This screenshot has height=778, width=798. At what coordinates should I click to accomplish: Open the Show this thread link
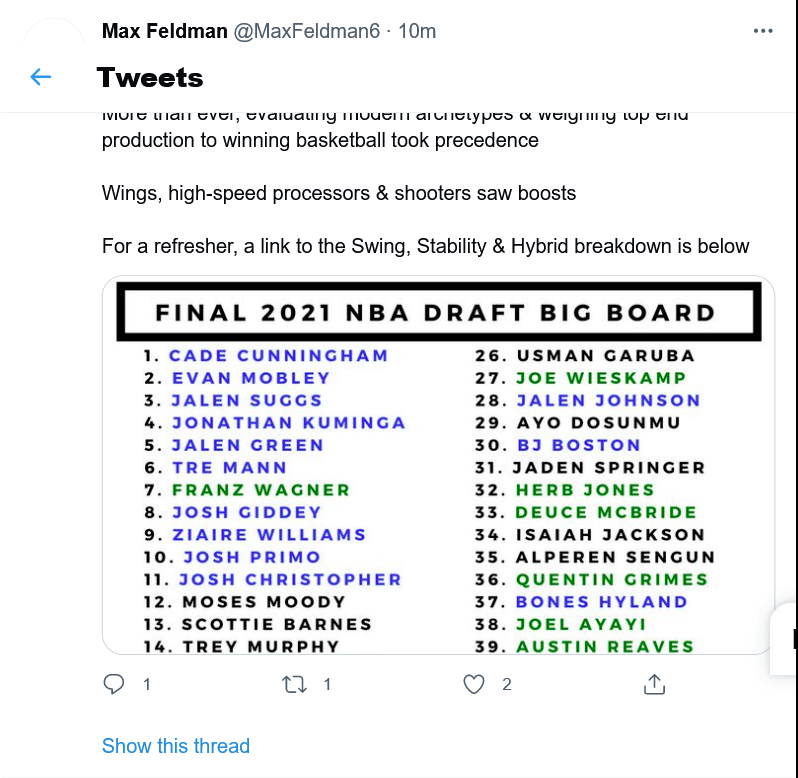tap(176, 746)
